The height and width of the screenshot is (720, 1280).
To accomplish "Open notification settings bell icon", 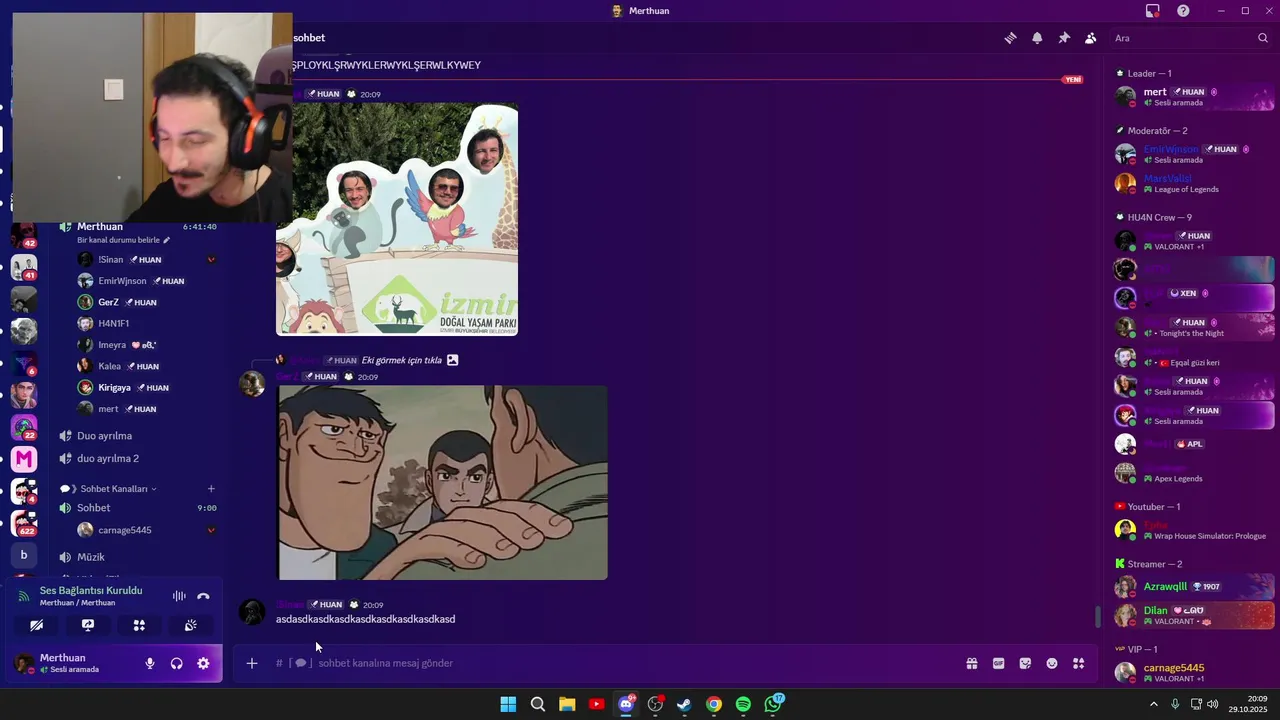I will [1037, 38].
